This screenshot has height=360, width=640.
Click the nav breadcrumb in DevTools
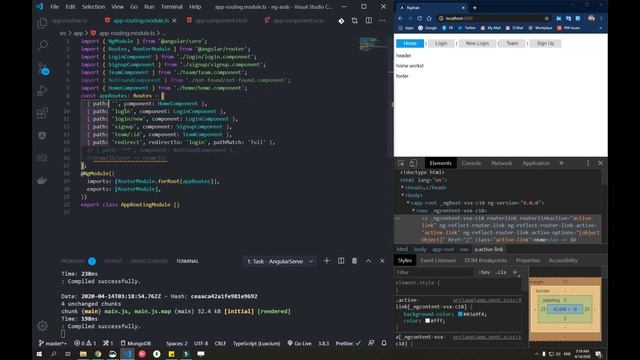point(464,249)
